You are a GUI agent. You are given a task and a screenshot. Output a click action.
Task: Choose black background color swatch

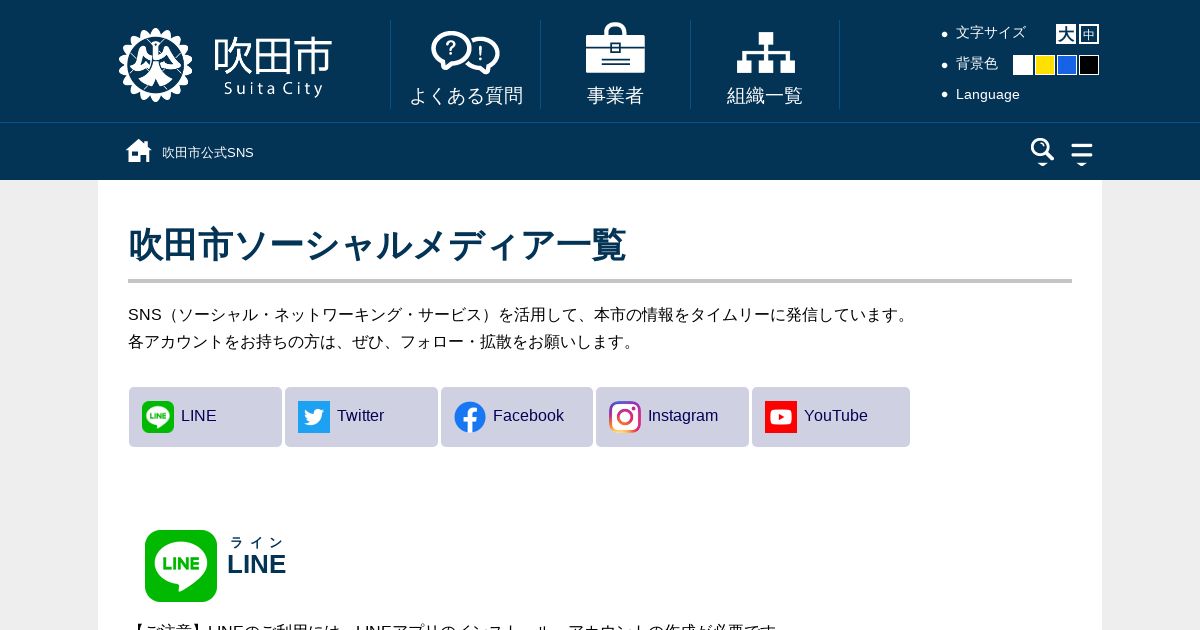click(1089, 65)
